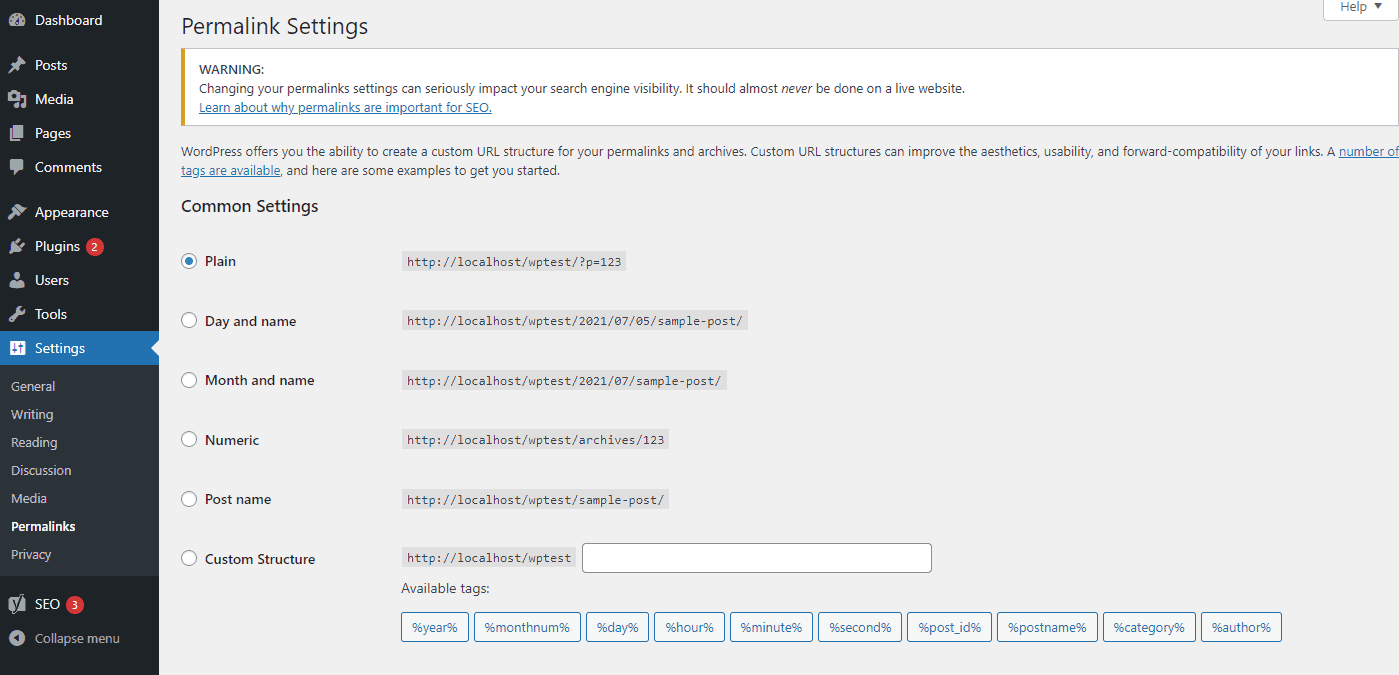Screen dimensions: 1399x675
Task: Select the Plain permalink radio button
Action: [x=189, y=261]
